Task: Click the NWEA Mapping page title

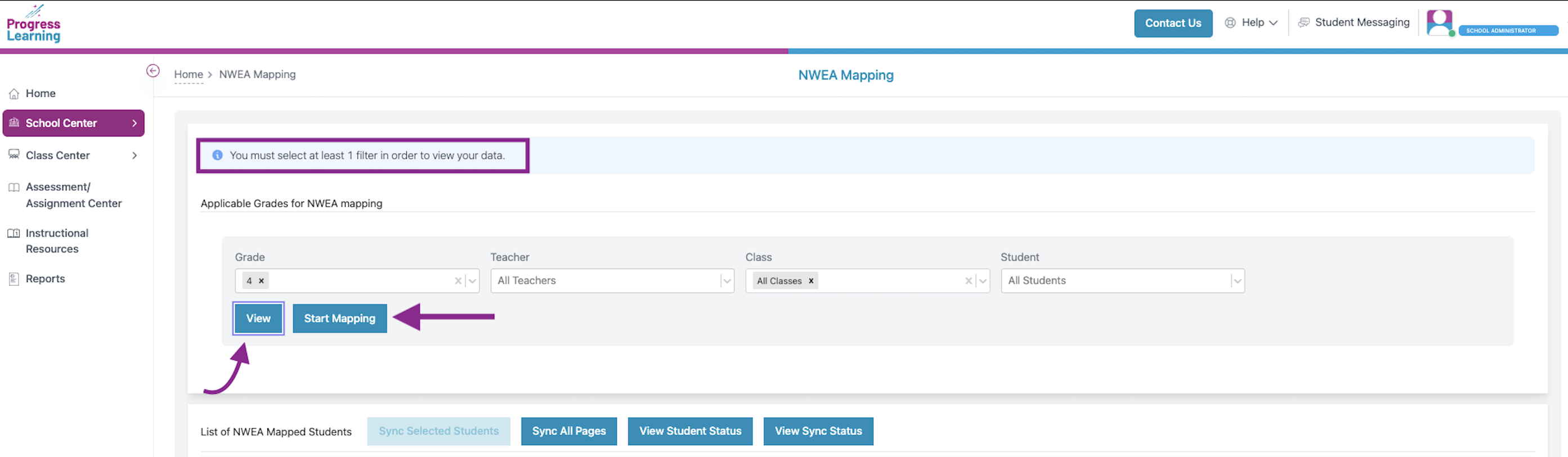Action: point(845,75)
